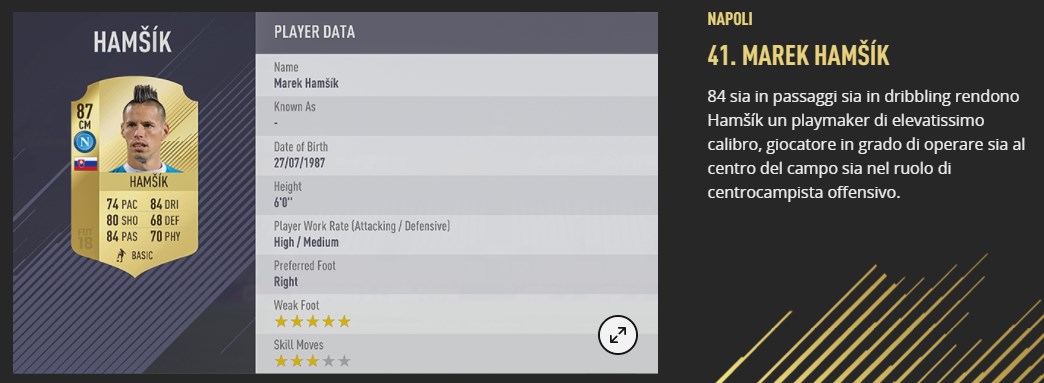1044x383 pixels.
Task: Click the FUT 18 logo on card
Action: 85,237
